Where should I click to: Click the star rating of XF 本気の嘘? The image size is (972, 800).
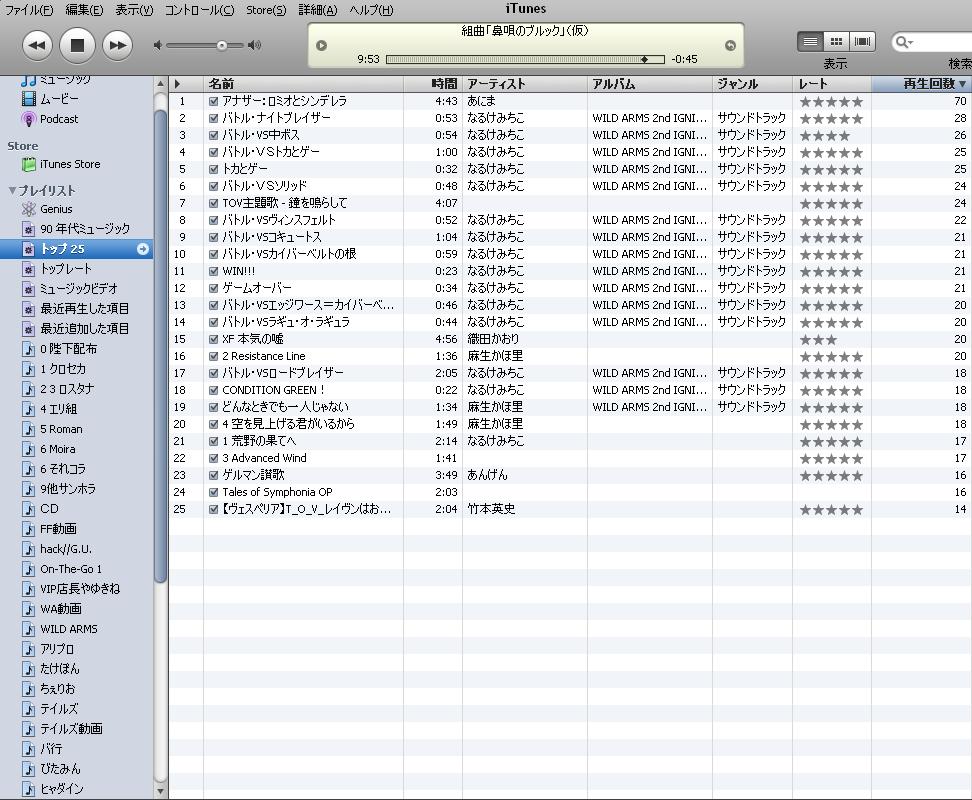pos(818,340)
